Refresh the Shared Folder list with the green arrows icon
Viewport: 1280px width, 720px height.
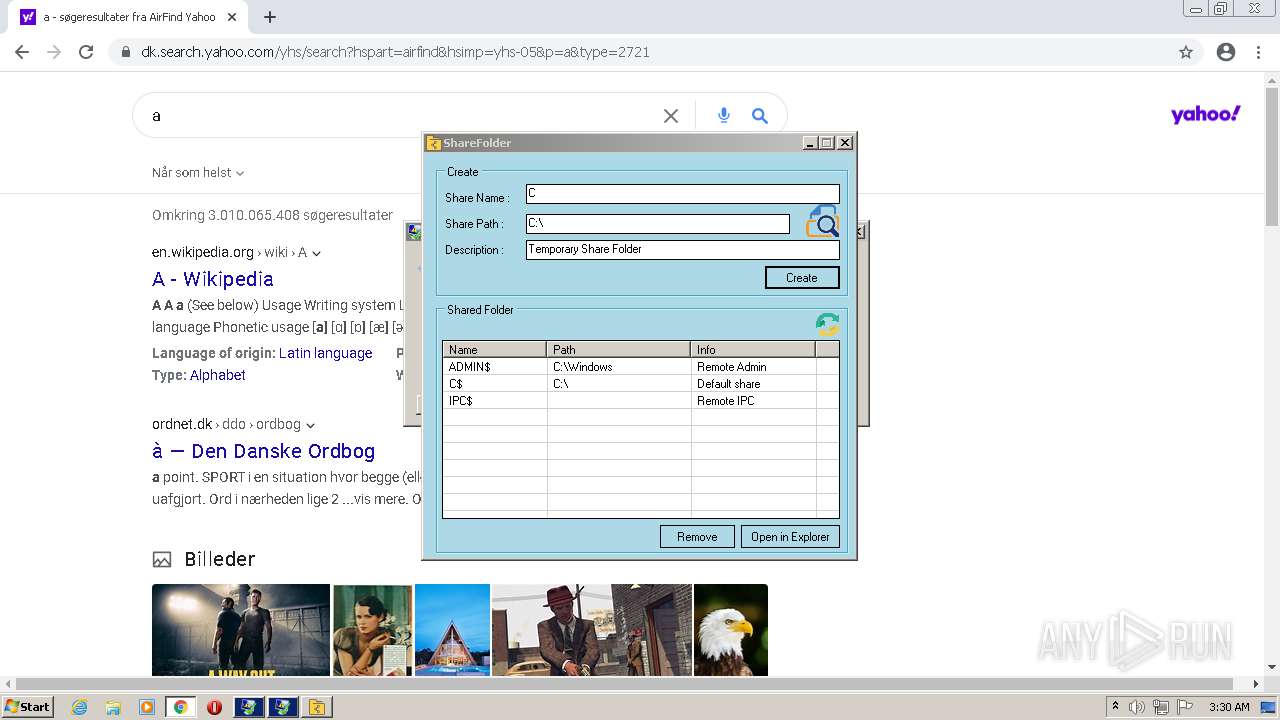pos(827,324)
